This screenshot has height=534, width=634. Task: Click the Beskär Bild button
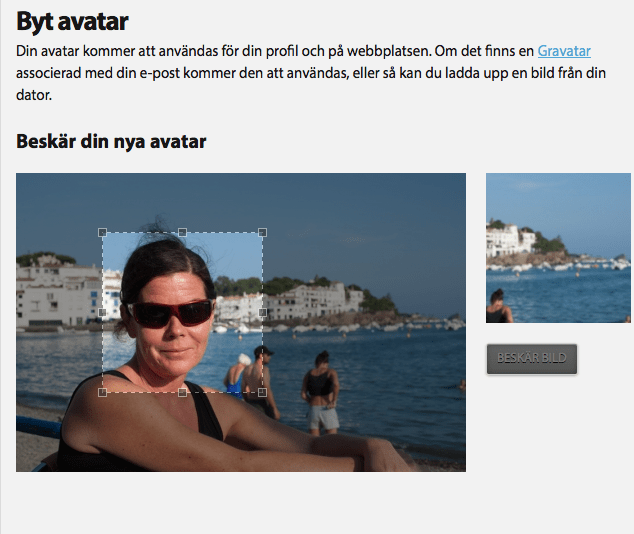pyautogui.click(x=532, y=359)
